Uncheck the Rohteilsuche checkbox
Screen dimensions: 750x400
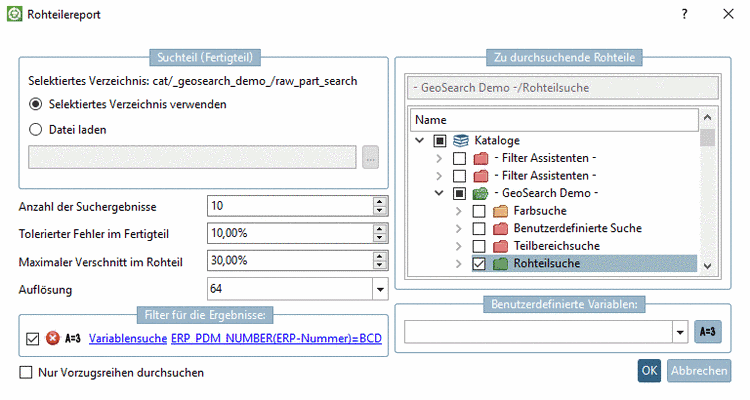tap(479, 264)
